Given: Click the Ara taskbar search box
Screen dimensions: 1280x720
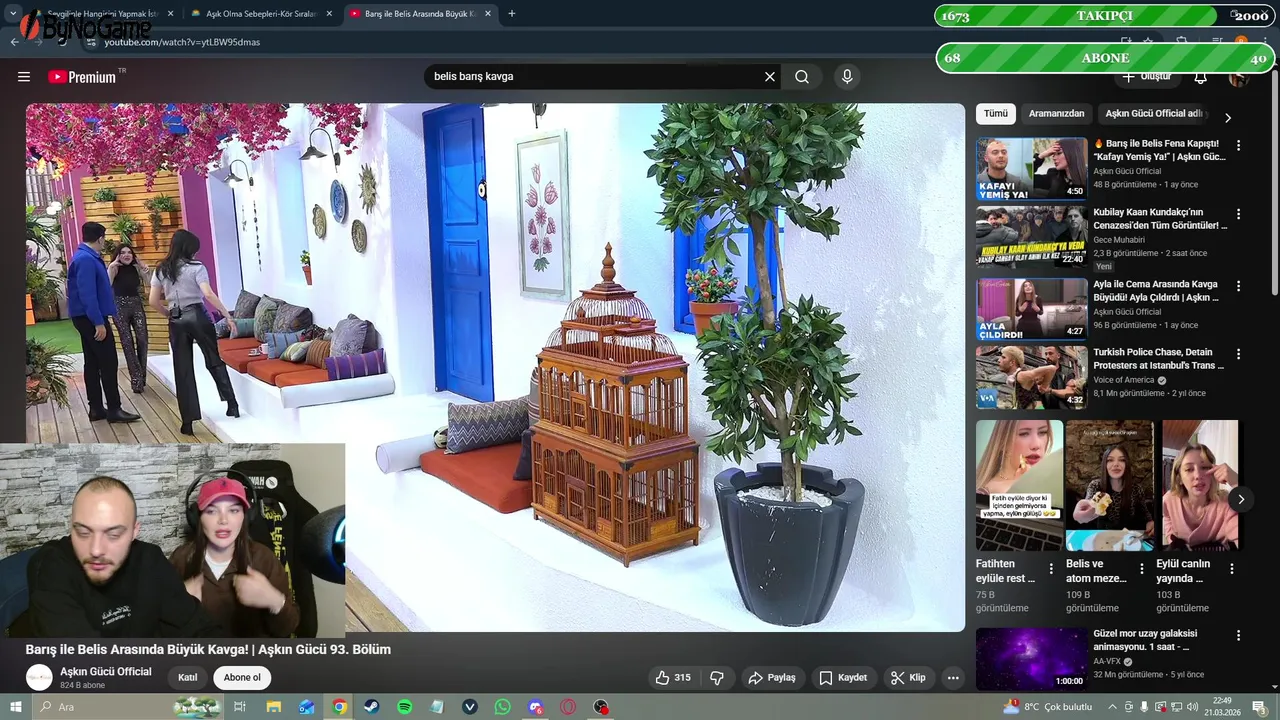Looking at the screenshot, I should (126, 707).
